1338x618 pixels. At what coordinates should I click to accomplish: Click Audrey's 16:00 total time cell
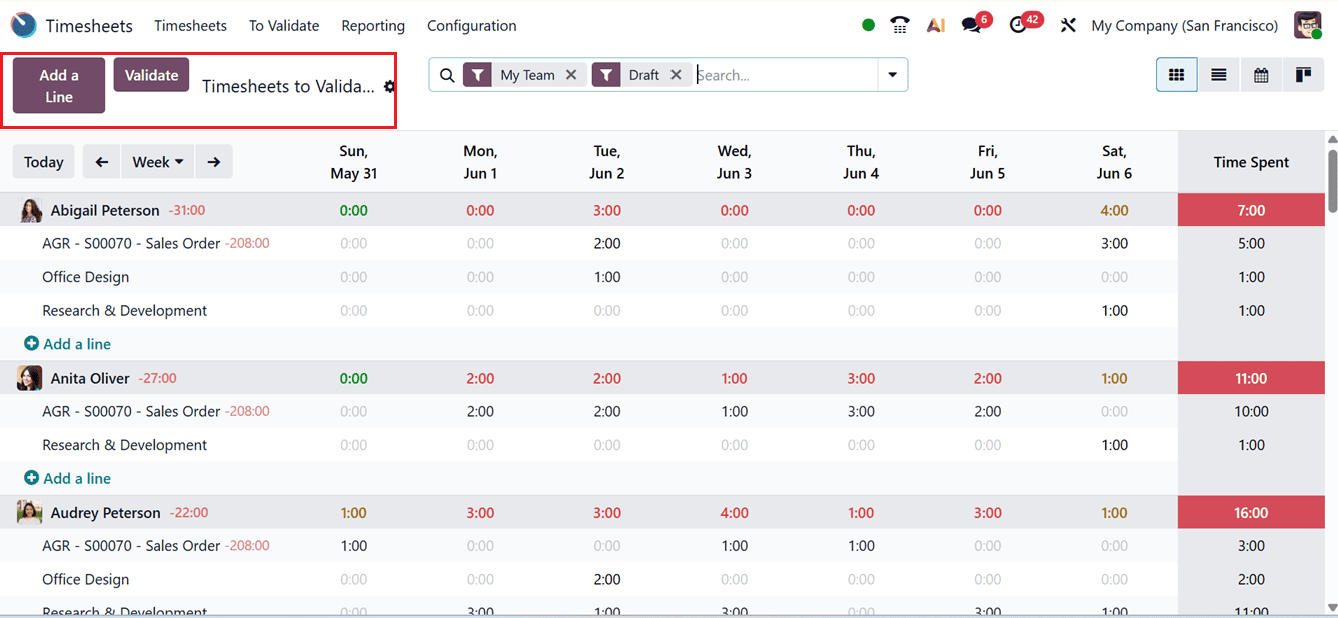1251,512
